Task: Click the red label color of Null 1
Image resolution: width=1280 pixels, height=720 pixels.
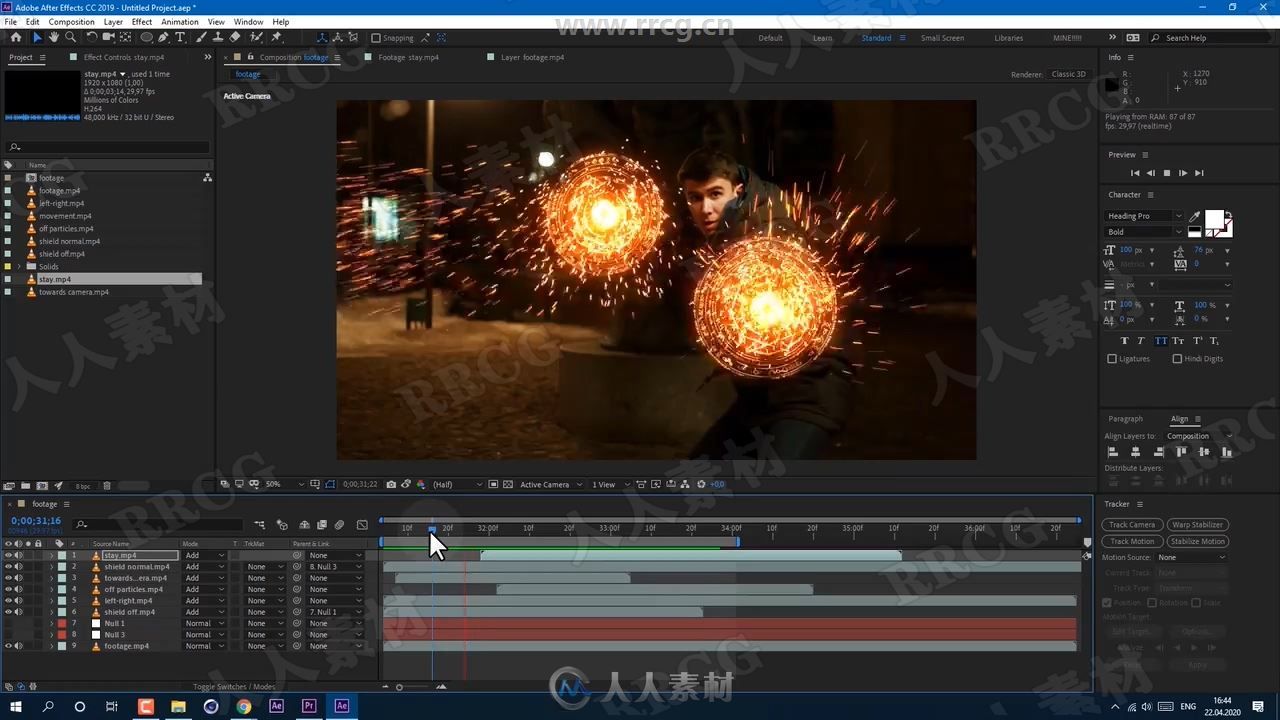Action: tap(61, 623)
